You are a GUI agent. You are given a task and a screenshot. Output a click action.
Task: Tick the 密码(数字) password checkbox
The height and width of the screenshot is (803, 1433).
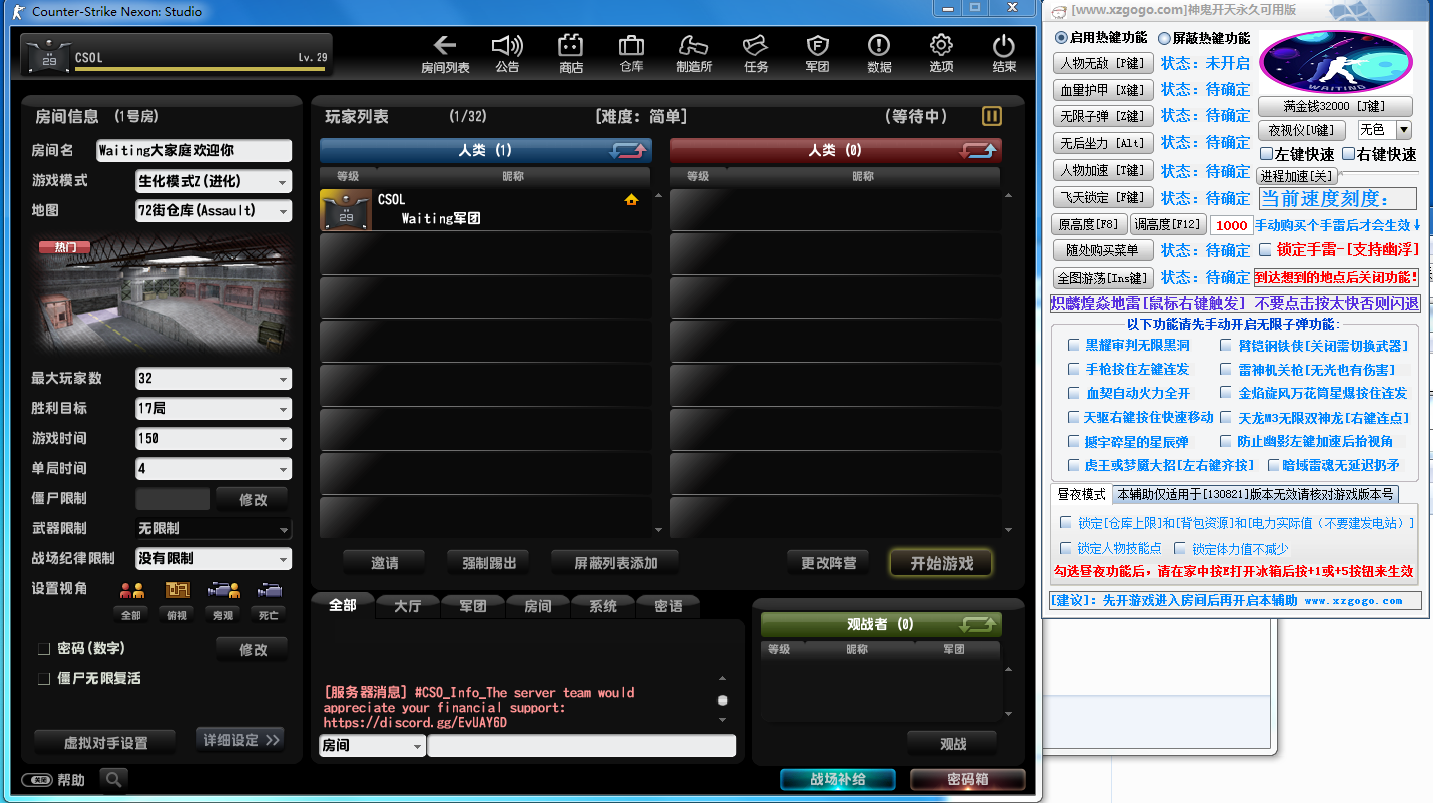[44, 649]
